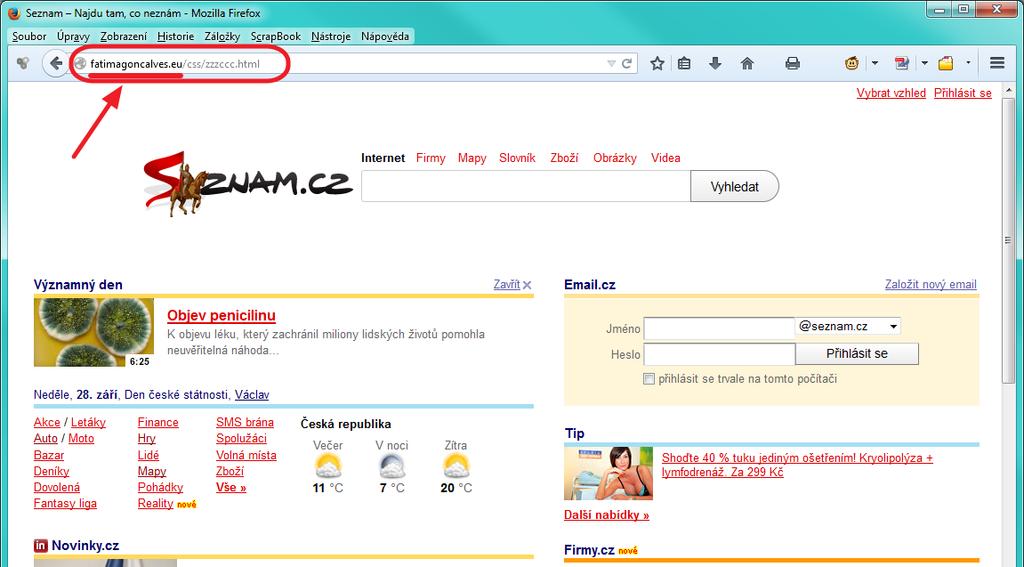Click the Novinky.cz red icon
The width and height of the screenshot is (1024, 567).
[x=40, y=545]
